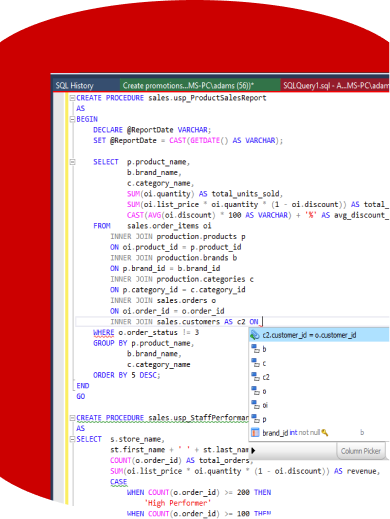Image resolution: width=390 pixels, height=519 pixels.
Task: Select the c2.customer_id = o.customer_id suggestion
Action: [x=319, y=335]
